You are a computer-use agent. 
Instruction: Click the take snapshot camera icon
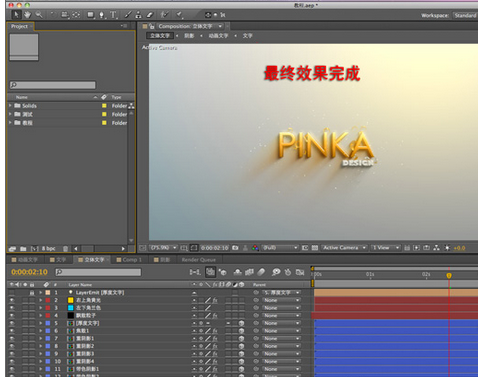tap(235, 248)
